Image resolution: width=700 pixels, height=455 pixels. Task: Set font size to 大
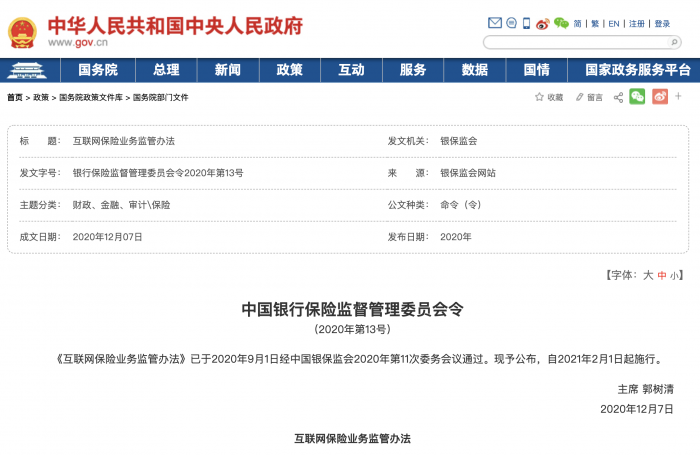pos(648,276)
